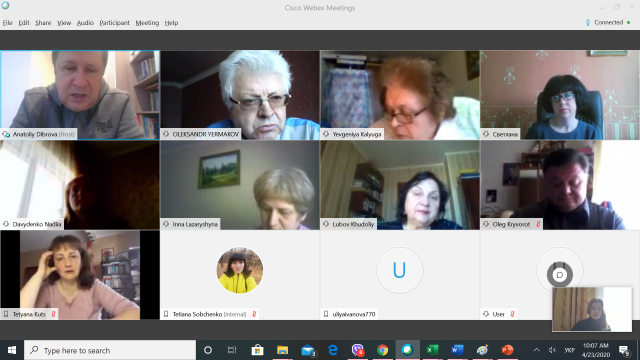
Task: Open the Participant menu
Action: click(114, 23)
